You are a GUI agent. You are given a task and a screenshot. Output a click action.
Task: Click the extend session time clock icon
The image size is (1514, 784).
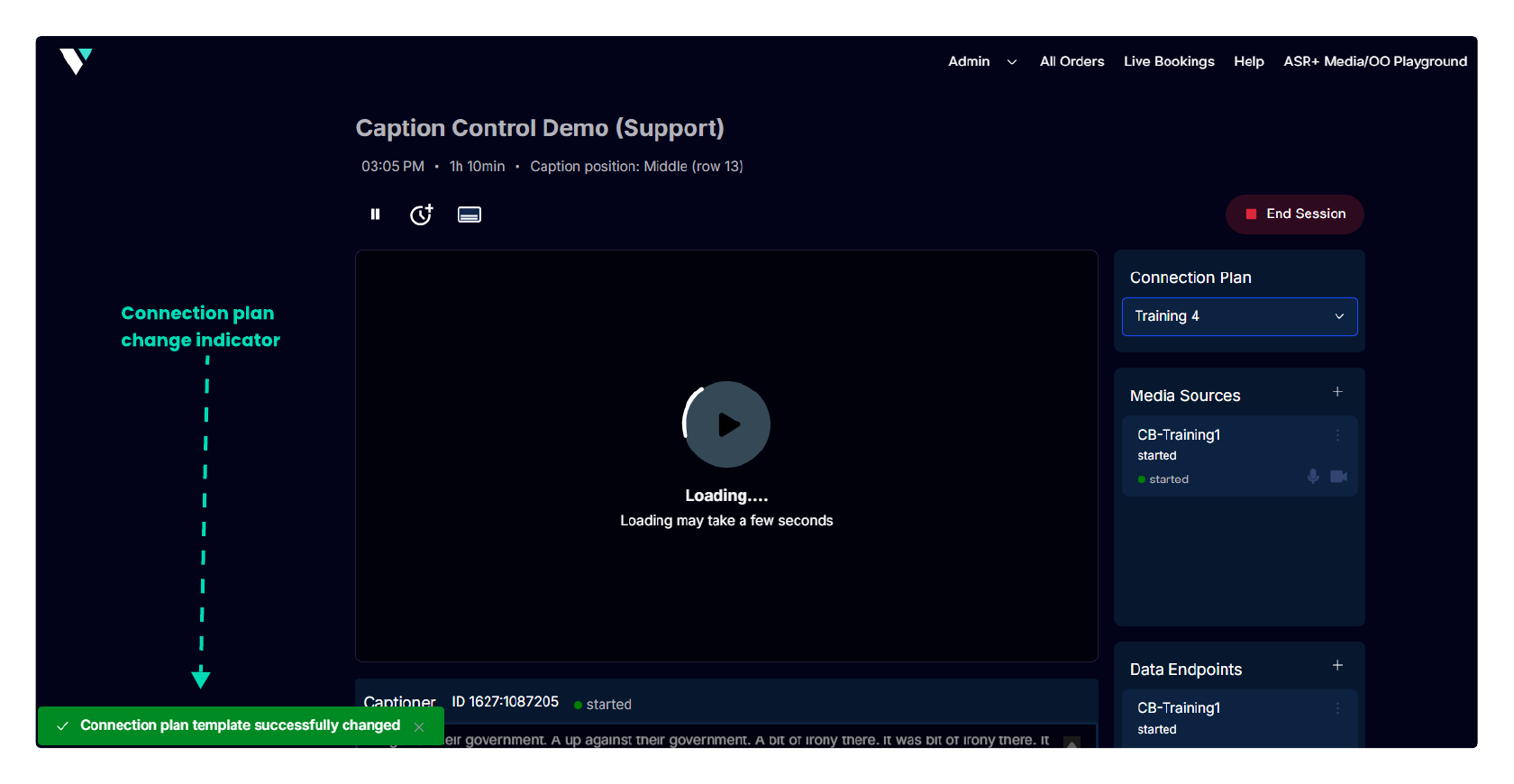click(x=421, y=214)
